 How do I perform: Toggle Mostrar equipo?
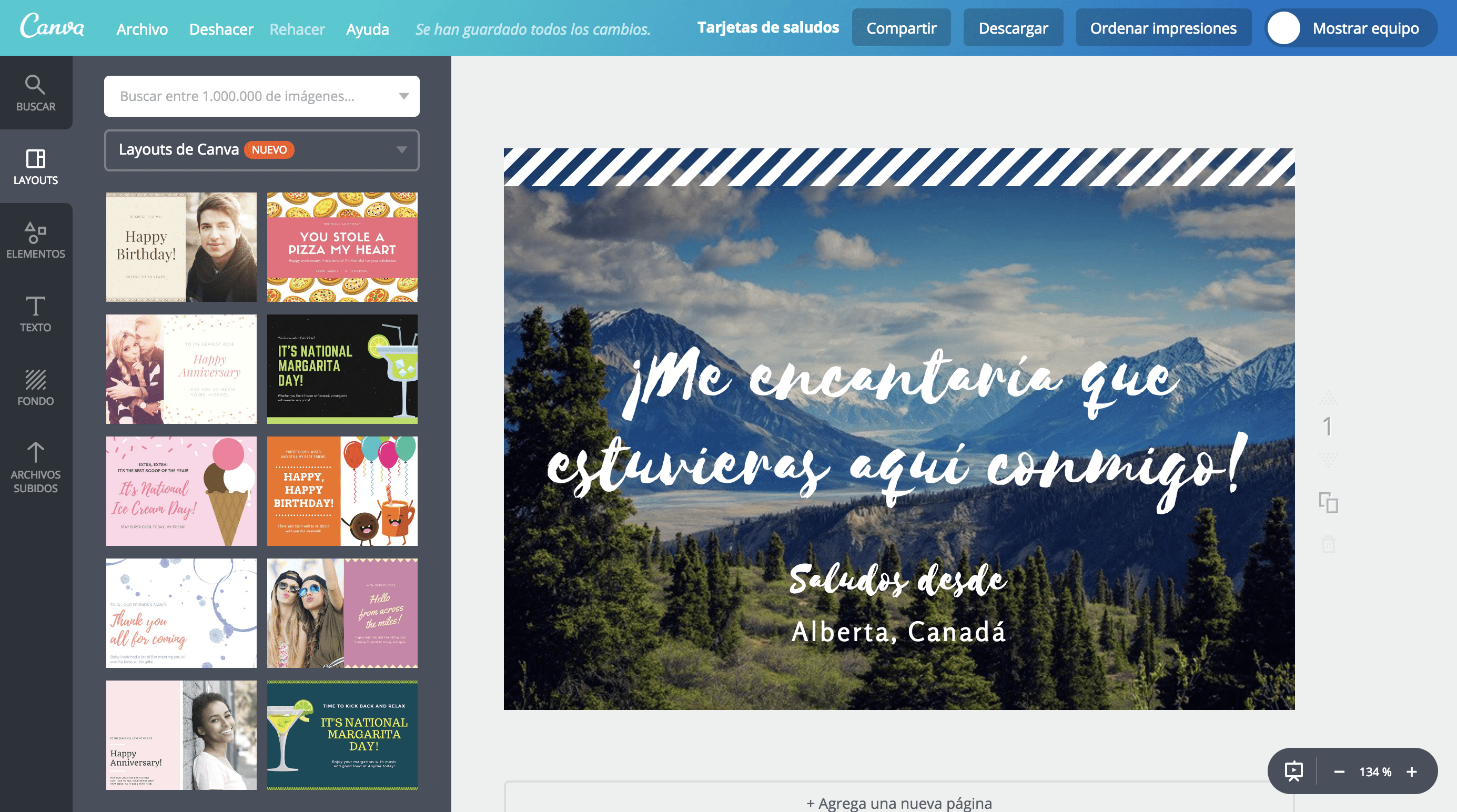coord(1351,28)
